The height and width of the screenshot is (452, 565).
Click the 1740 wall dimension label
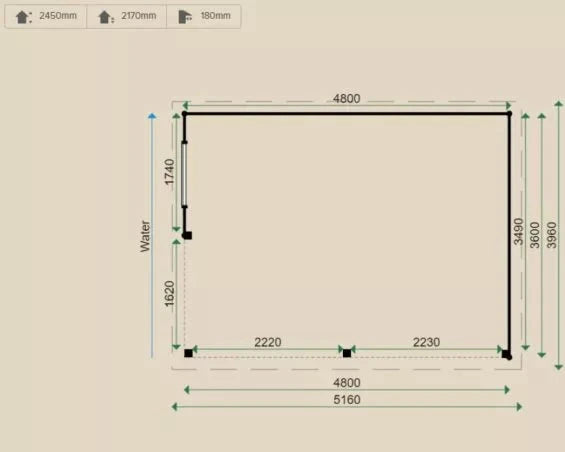(x=169, y=172)
